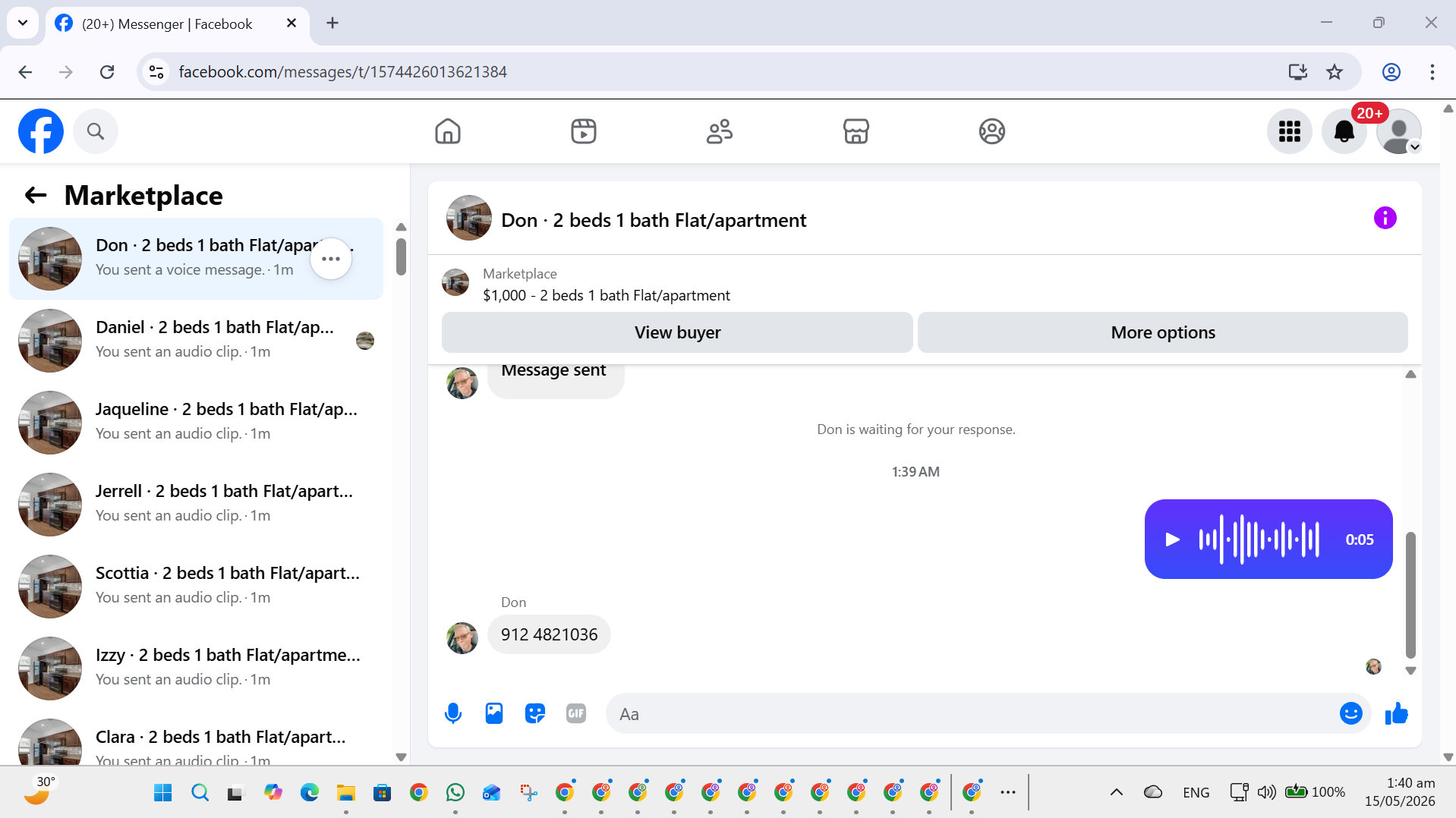This screenshot has width=1456, height=818.
Task: Seek within the voice message waveform
Action: [1259, 540]
